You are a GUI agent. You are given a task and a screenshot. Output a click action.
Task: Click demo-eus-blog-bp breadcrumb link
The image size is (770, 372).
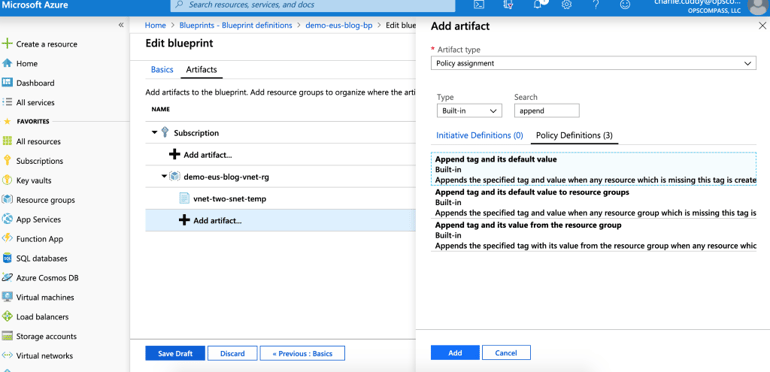pos(339,25)
